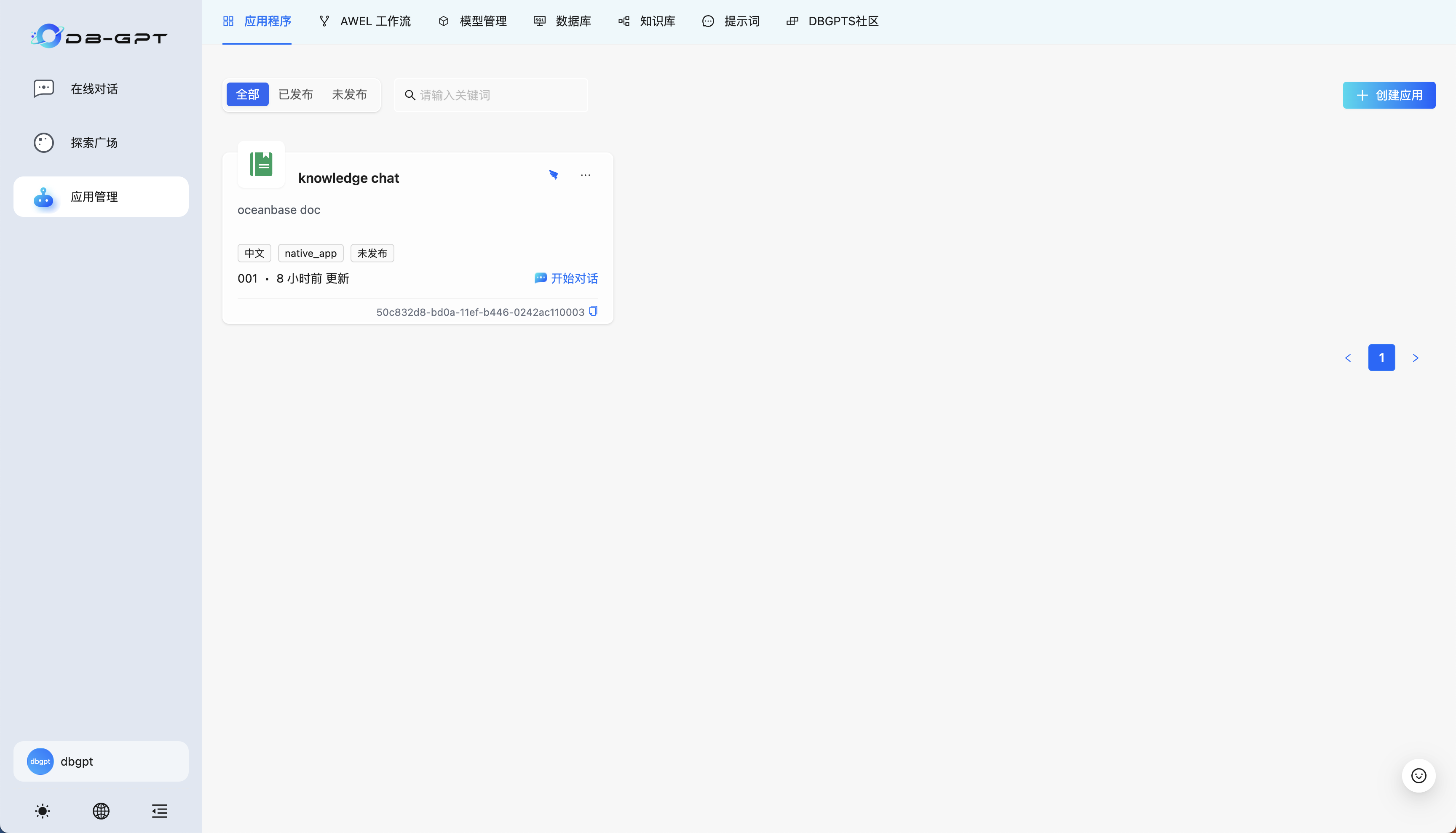Click the 创建应用 button

tap(1389, 95)
